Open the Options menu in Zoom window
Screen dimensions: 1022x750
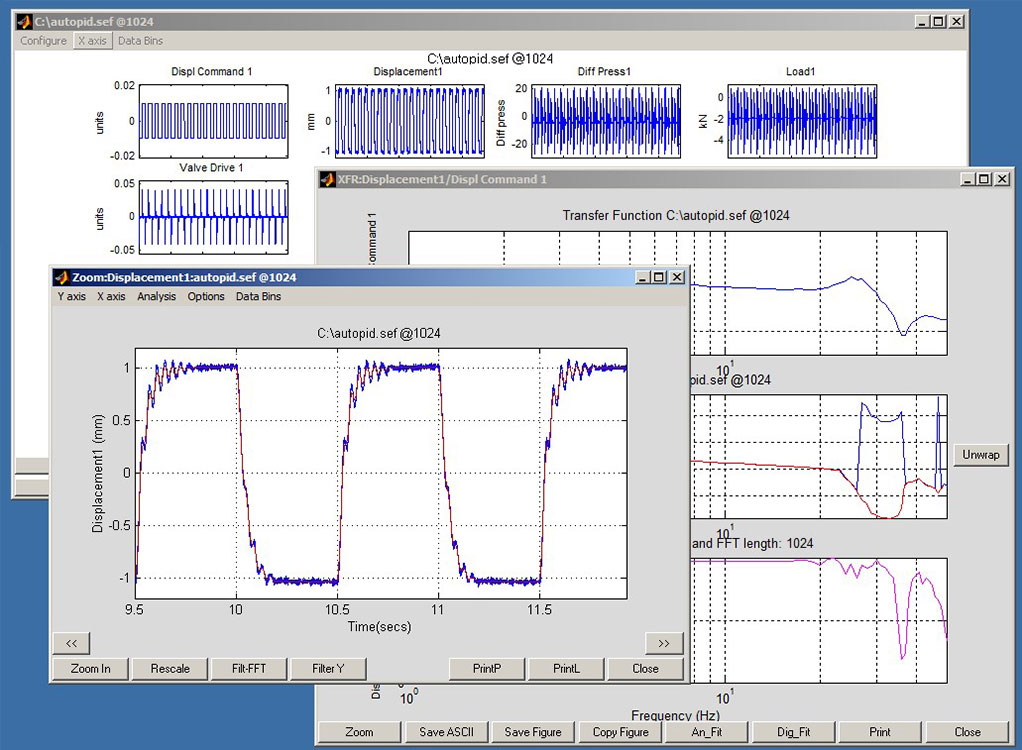click(x=206, y=296)
